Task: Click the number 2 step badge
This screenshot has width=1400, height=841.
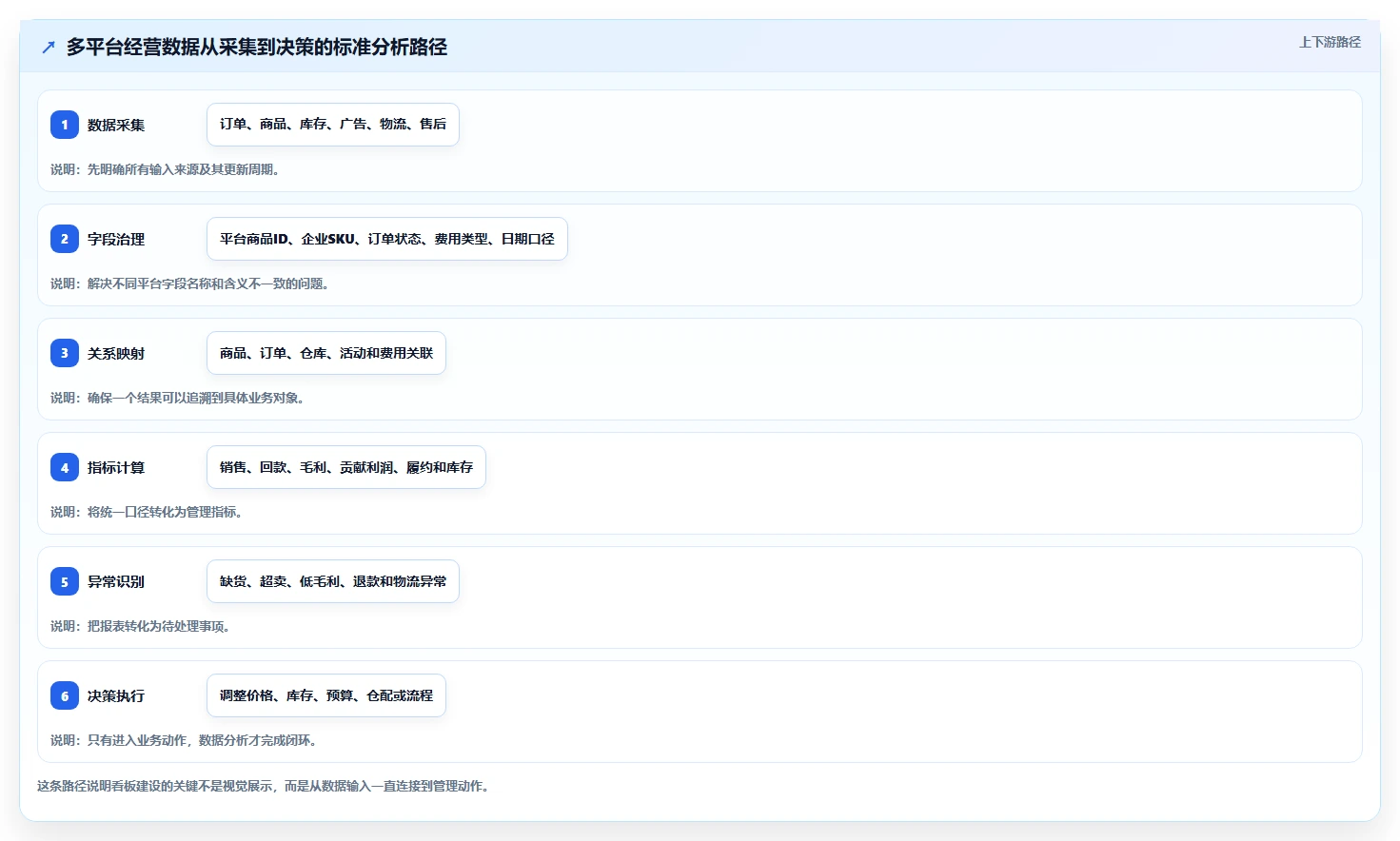Action: tap(65, 239)
